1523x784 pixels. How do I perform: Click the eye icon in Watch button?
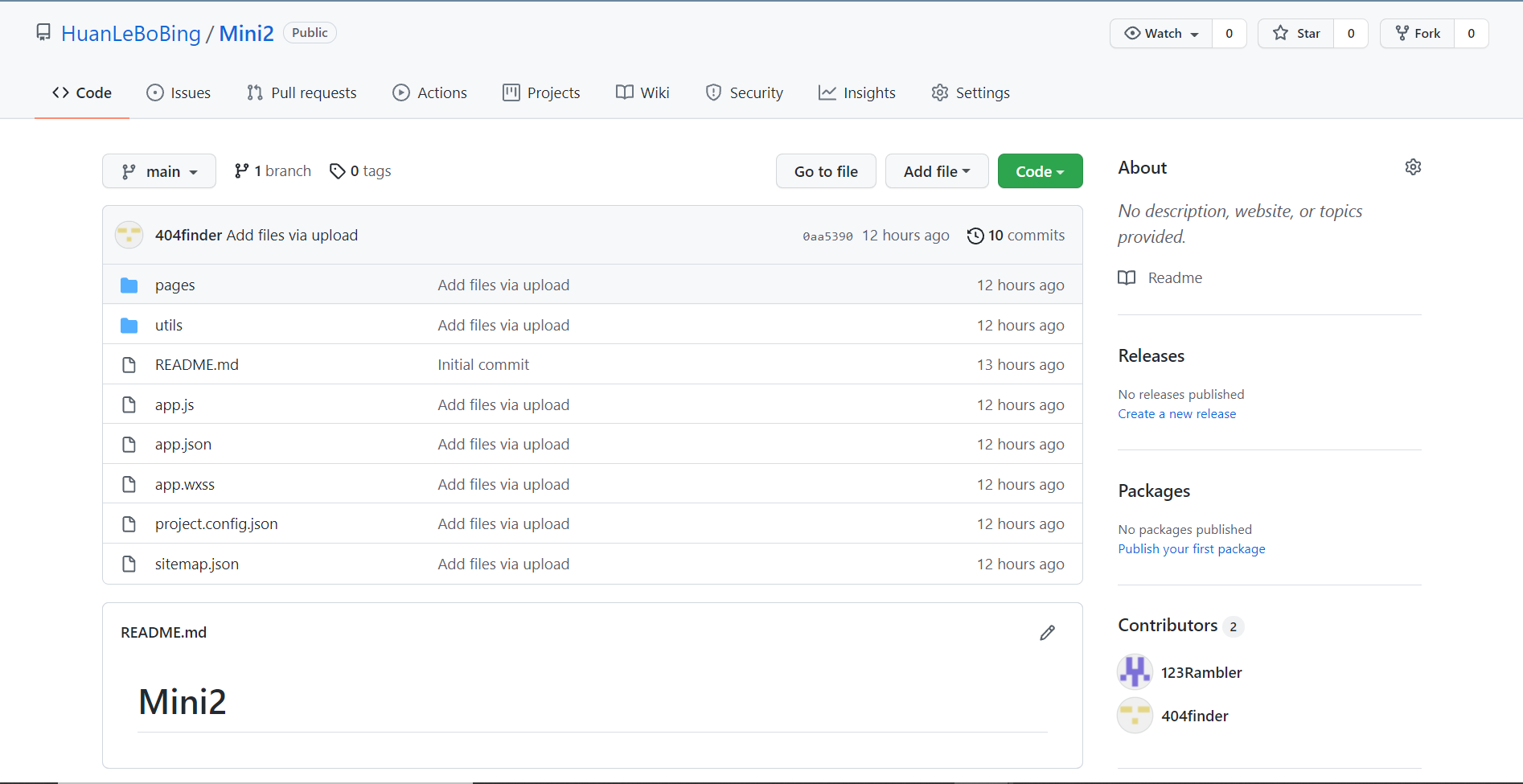pyautogui.click(x=1132, y=33)
